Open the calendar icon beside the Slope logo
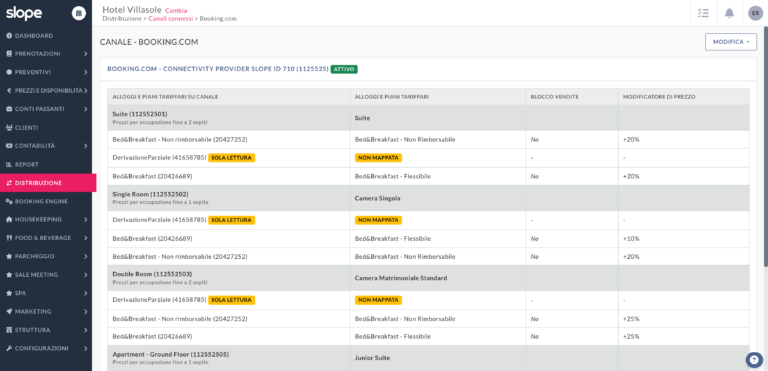768x371 pixels. [79, 13]
